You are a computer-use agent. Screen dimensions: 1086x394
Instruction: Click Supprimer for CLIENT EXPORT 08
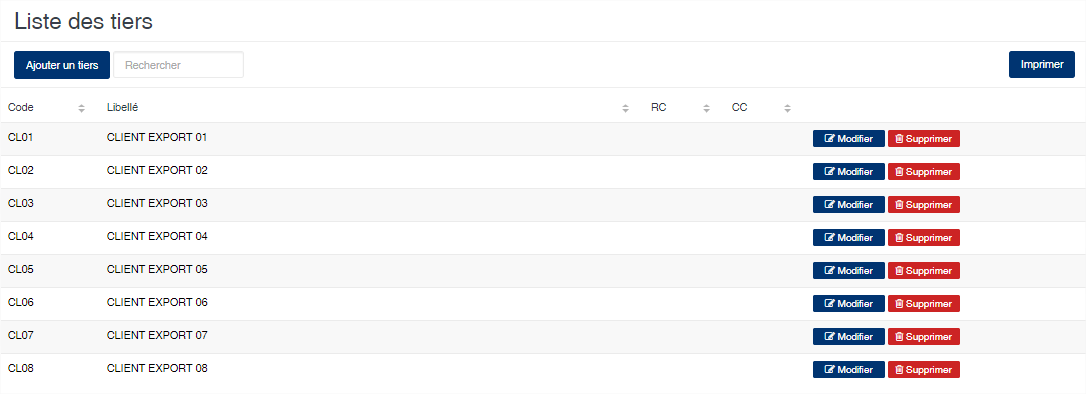[x=923, y=370]
